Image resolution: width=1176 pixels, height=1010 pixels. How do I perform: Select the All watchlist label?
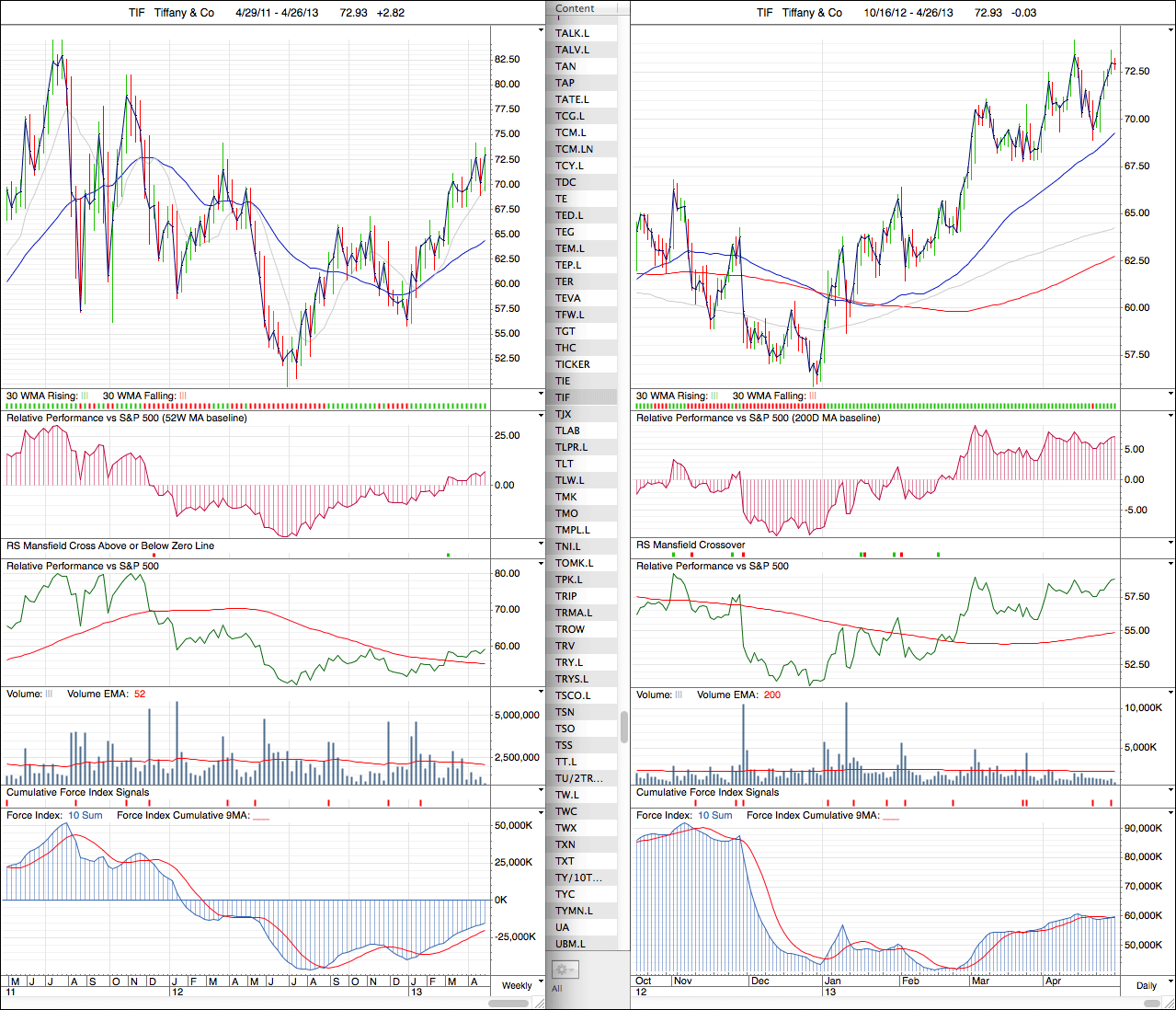pyautogui.click(x=557, y=989)
